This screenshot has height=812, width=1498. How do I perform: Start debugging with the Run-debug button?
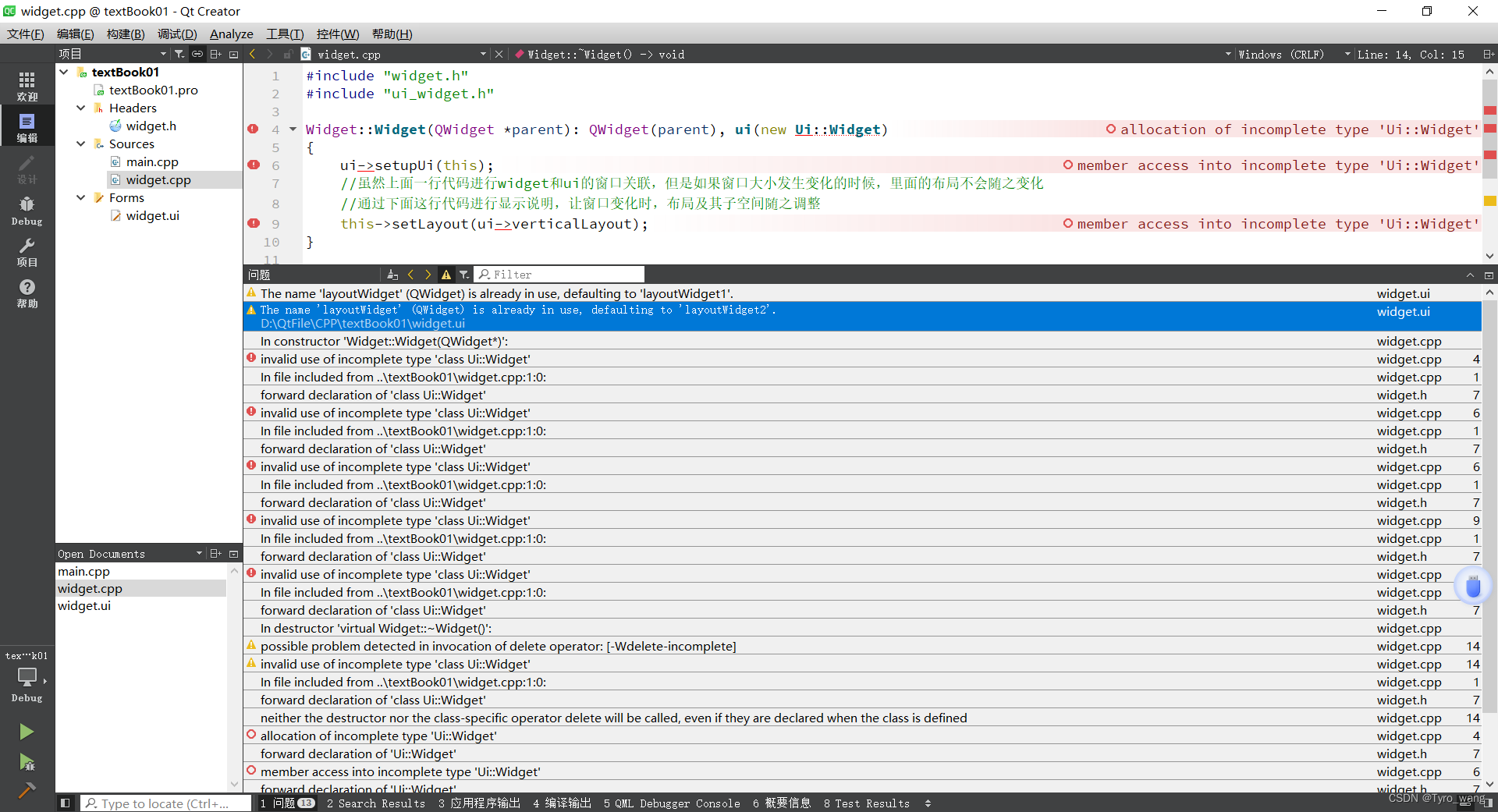click(x=27, y=761)
